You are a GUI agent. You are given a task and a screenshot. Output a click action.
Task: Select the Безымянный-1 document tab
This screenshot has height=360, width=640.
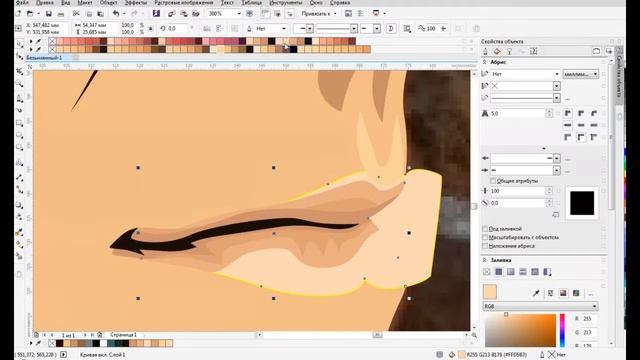click(x=44, y=58)
